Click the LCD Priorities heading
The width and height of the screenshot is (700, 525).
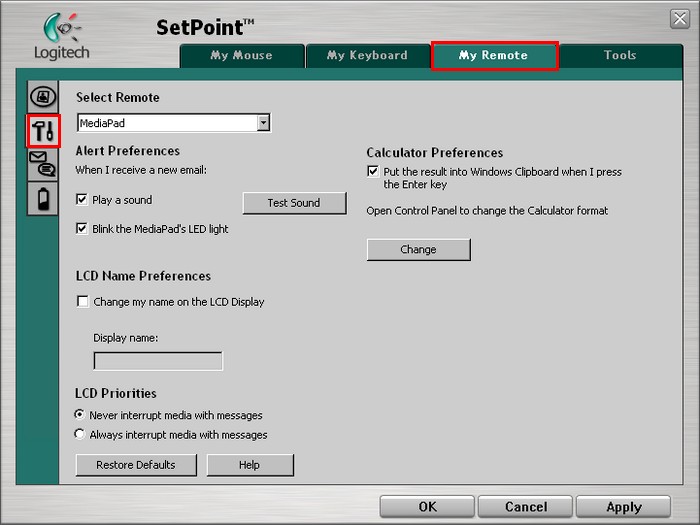(x=116, y=393)
